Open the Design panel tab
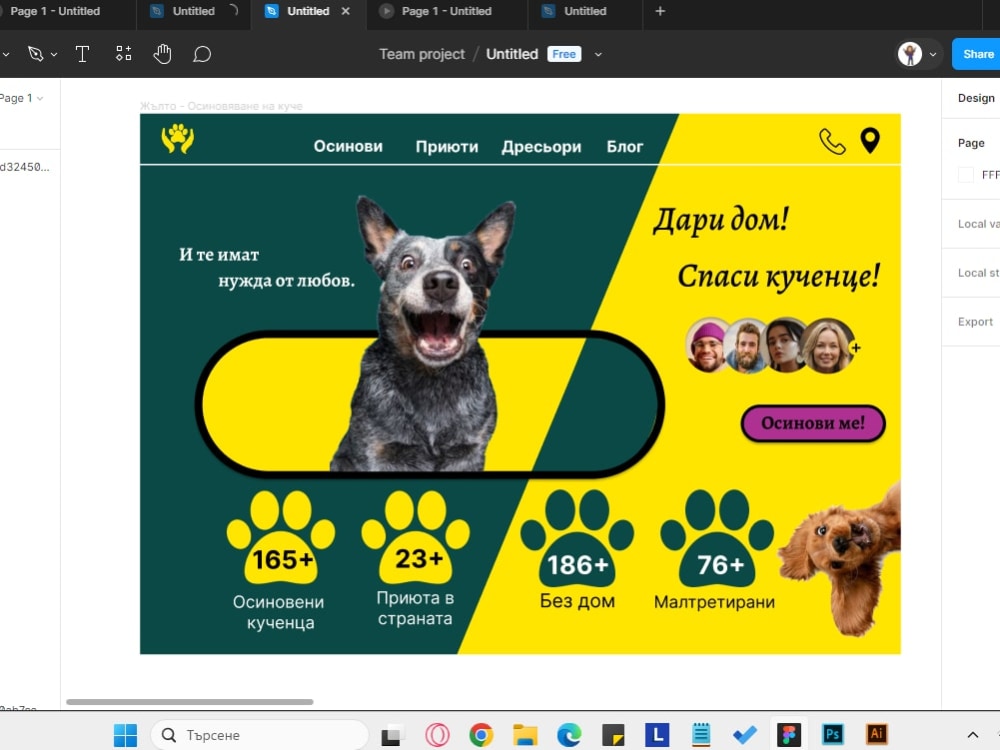The width and height of the screenshot is (1000, 750). coord(976,98)
